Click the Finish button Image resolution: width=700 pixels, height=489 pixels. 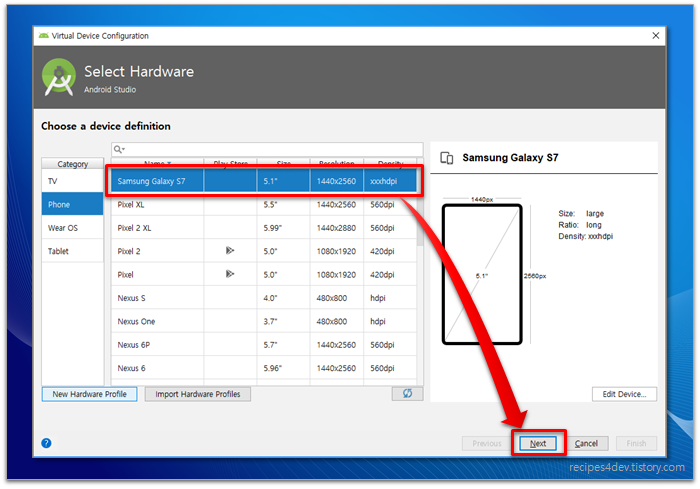coord(636,443)
